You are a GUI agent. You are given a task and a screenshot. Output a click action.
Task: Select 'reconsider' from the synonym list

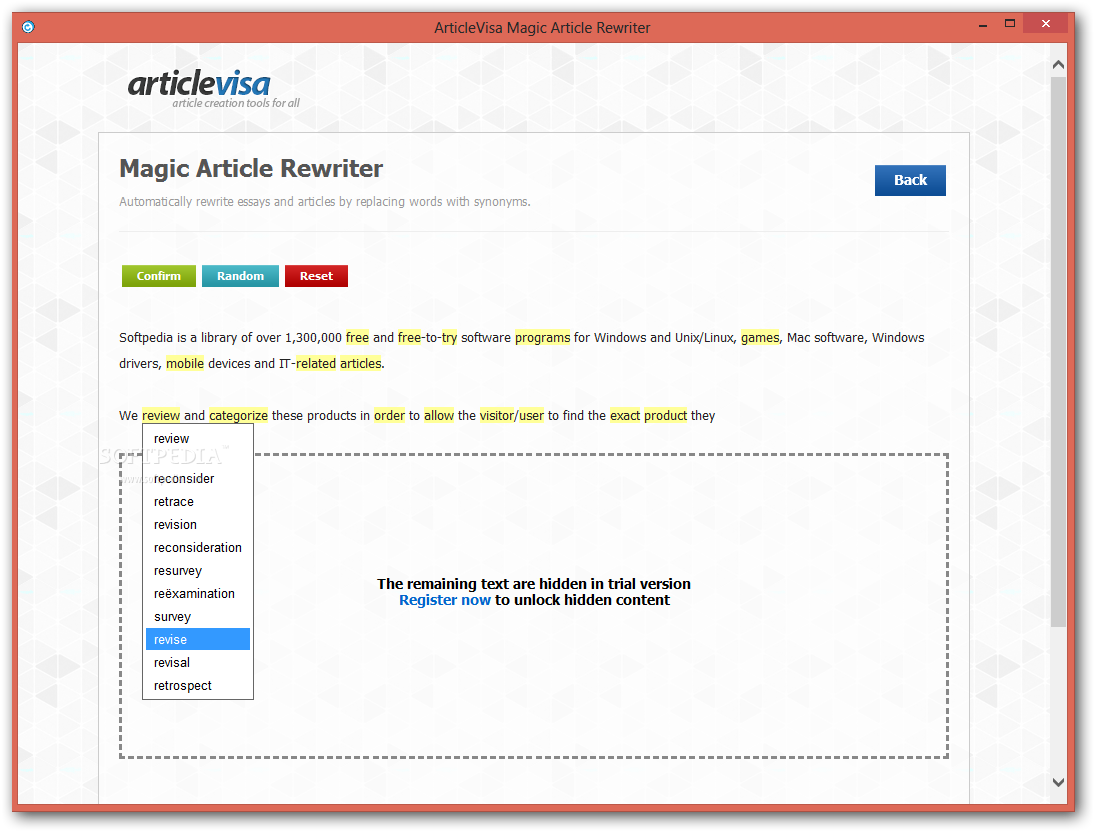click(x=198, y=479)
